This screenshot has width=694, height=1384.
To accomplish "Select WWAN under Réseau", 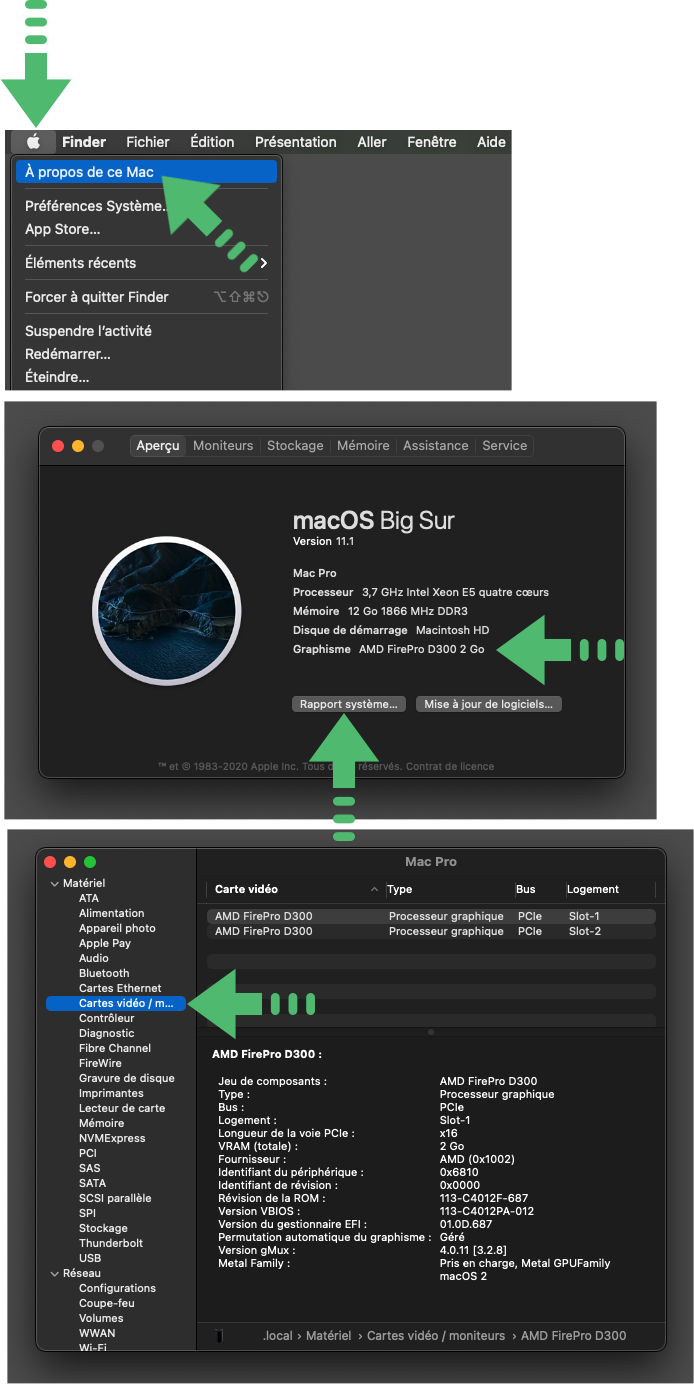I will [97, 1334].
